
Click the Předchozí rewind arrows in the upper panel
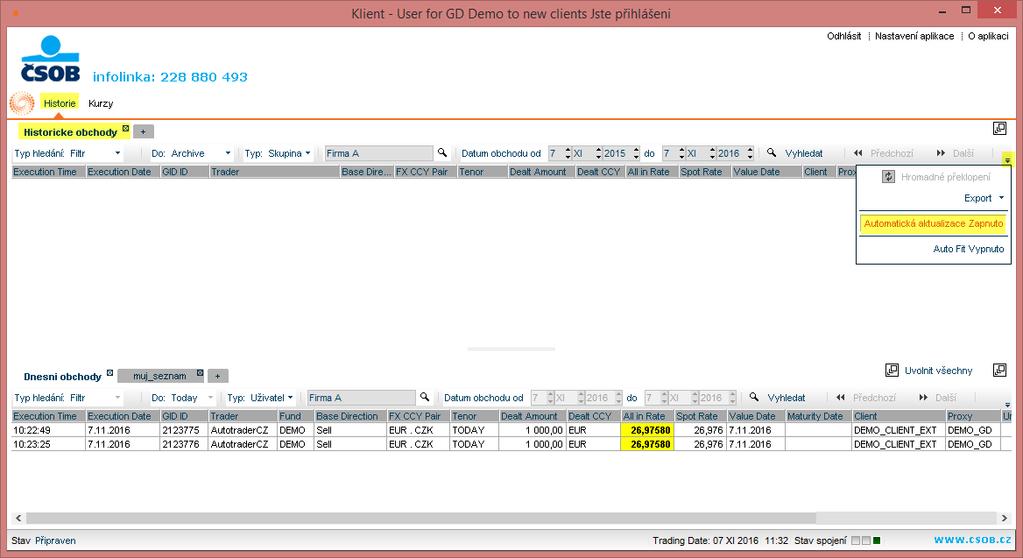click(858, 153)
